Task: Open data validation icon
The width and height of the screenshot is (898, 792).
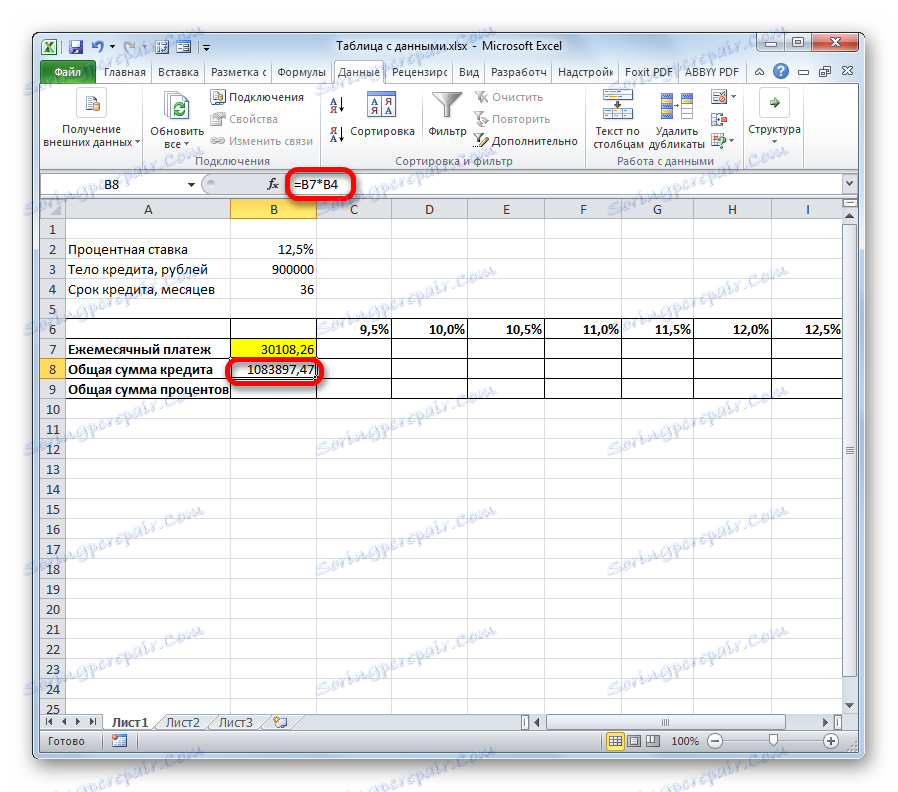Action: (719, 97)
